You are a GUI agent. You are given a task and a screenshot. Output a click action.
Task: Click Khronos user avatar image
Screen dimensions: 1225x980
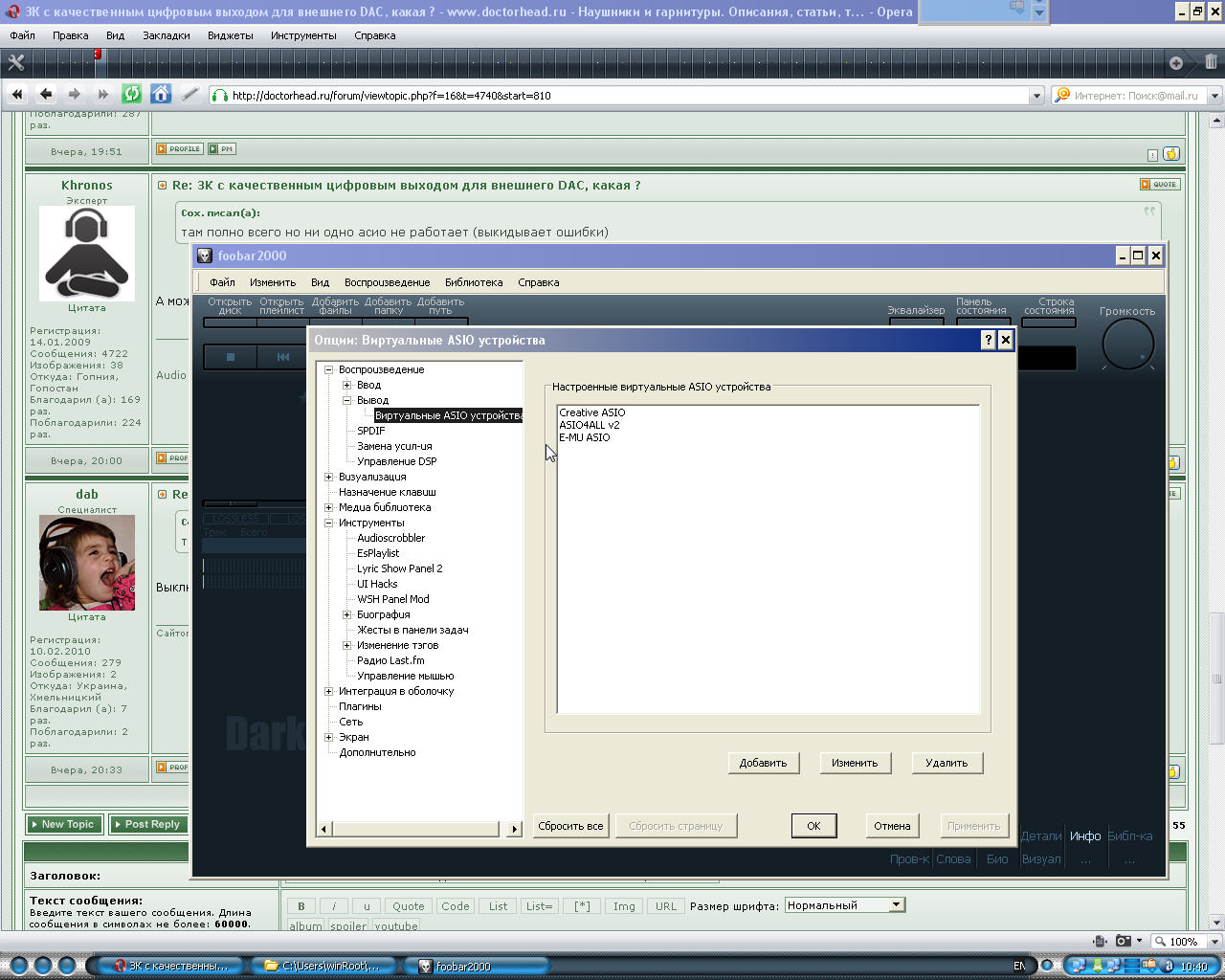87,254
